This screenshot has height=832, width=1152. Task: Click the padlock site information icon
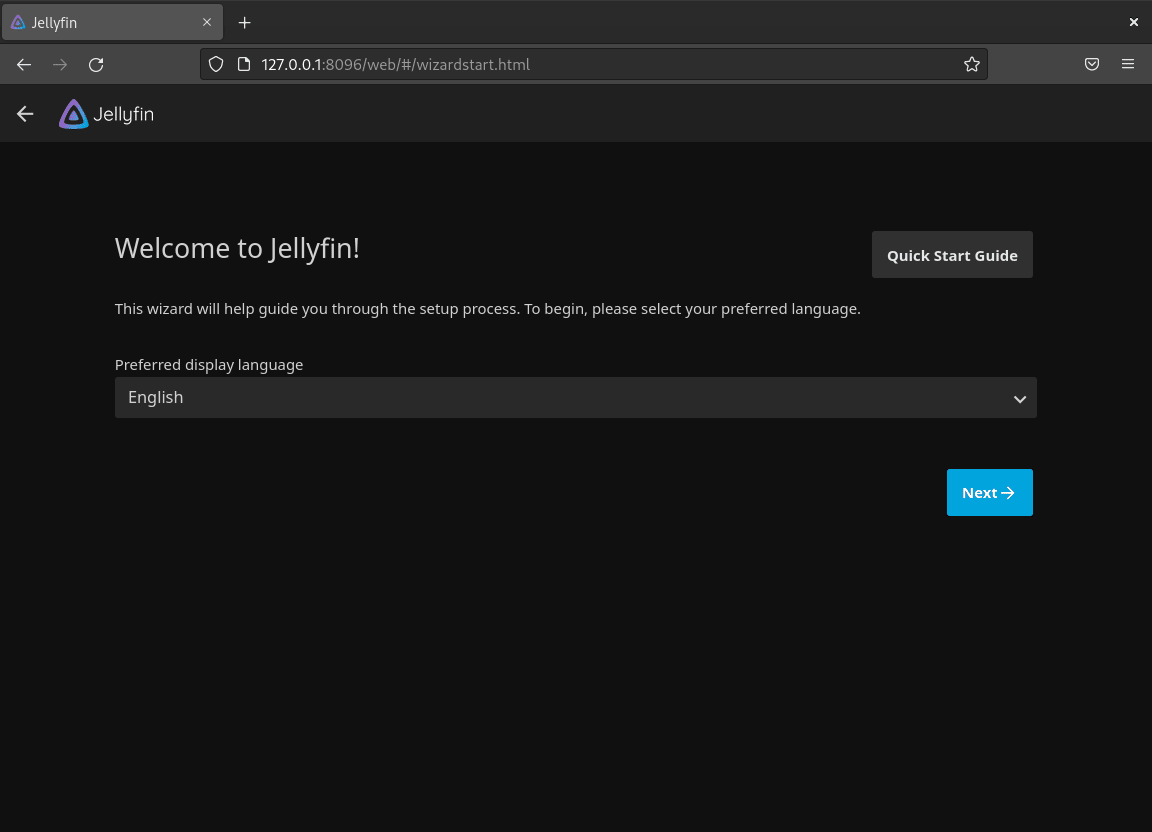point(243,64)
